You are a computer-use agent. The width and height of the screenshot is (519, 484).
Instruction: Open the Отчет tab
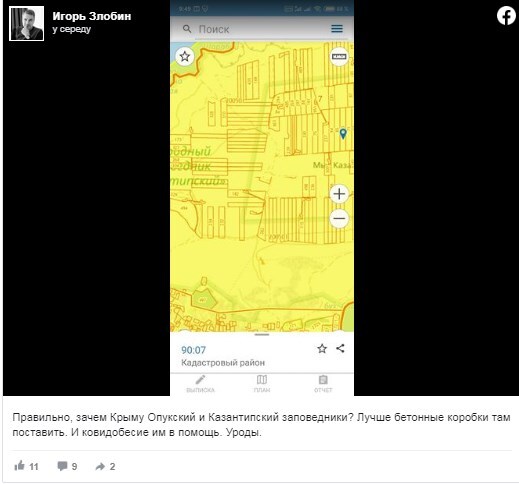click(323, 384)
